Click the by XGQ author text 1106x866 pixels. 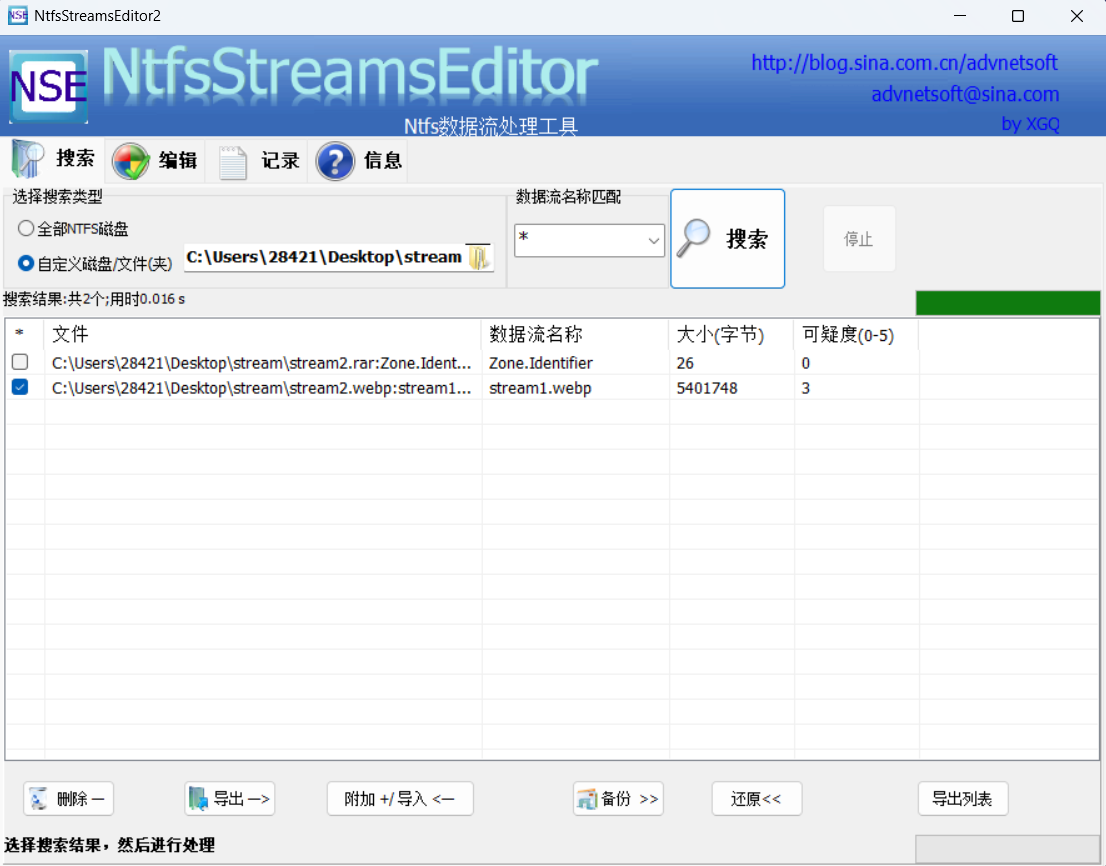point(1031,124)
